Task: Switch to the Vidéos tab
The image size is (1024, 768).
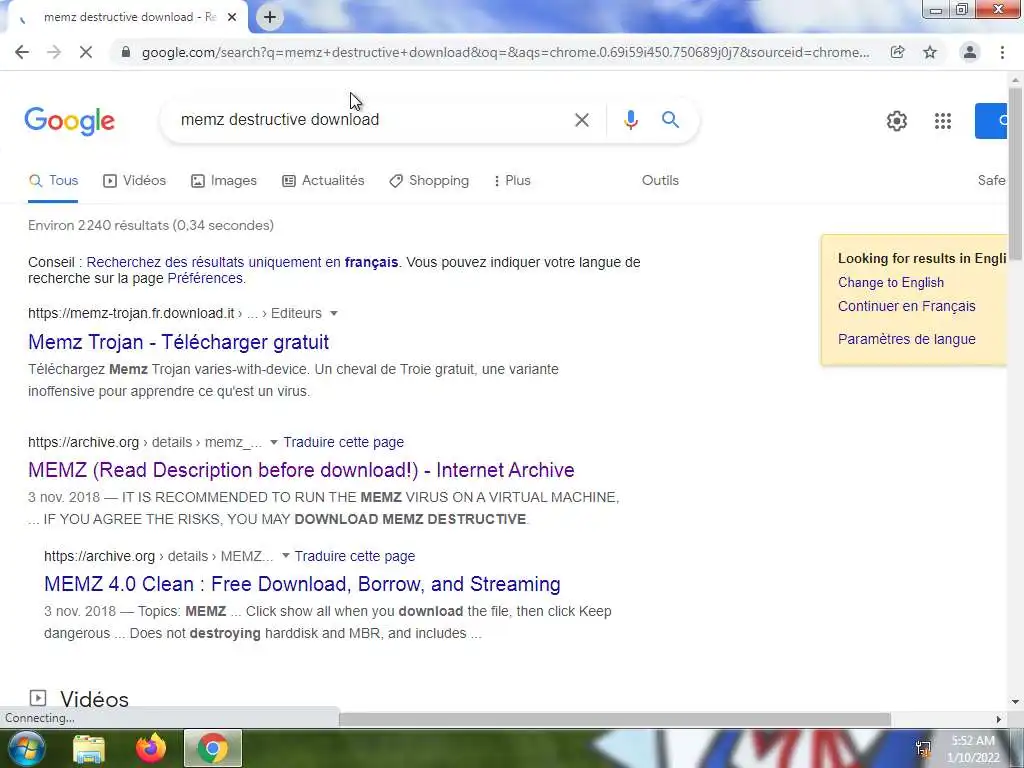Action: [135, 181]
